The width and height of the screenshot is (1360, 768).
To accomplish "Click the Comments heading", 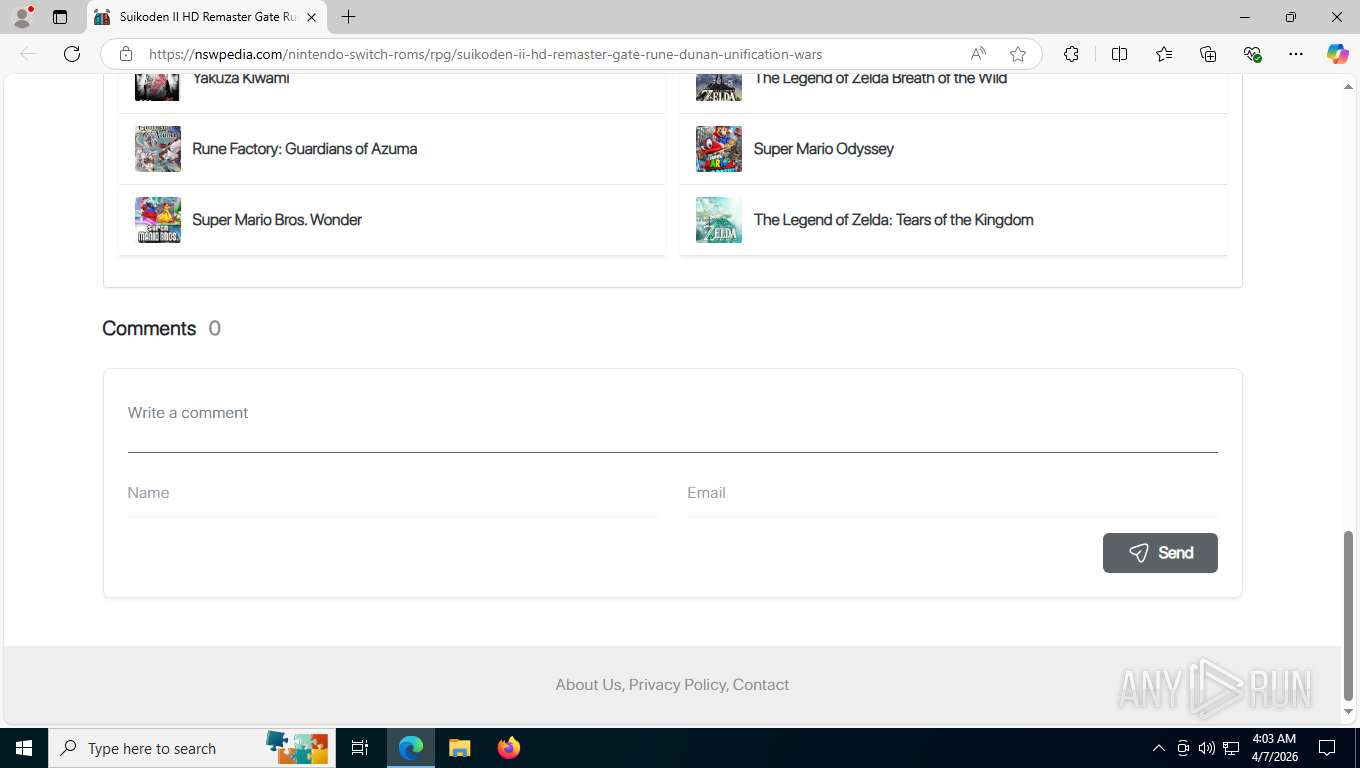I will pos(149,329).
